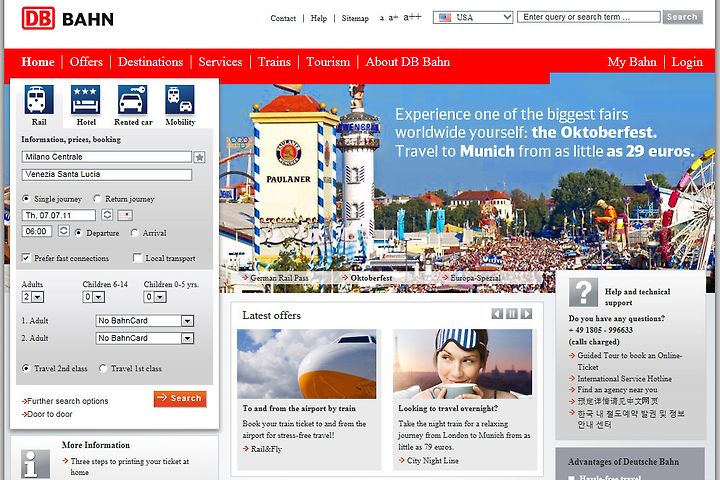Click the time stepper icon beside 06:00
Image resolution: width=720 pixels, height=480 pixels.
pyautogui.click(x=64, y=231)
